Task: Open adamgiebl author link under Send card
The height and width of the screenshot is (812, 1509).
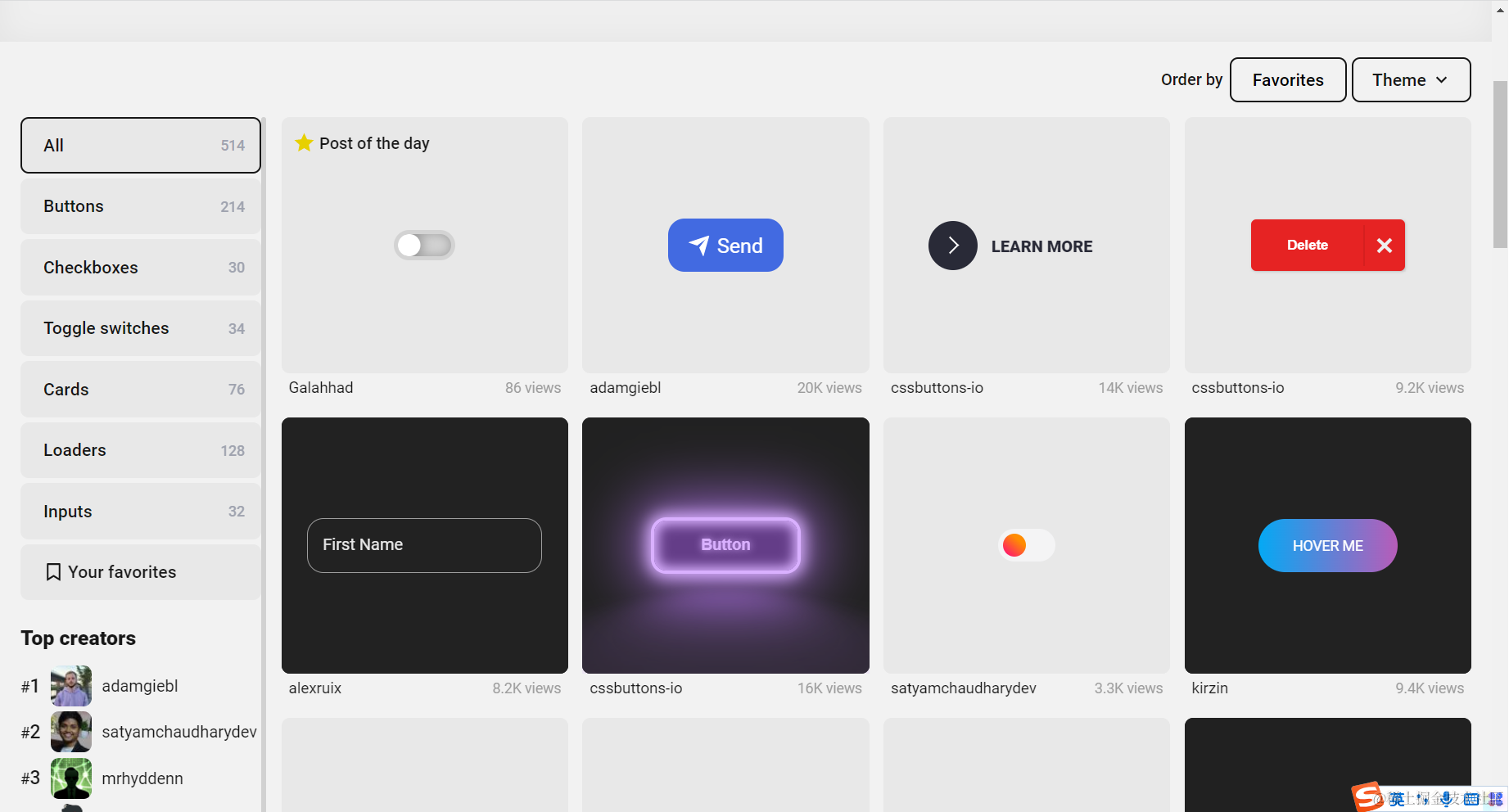Action: click(x=626, y=388)
